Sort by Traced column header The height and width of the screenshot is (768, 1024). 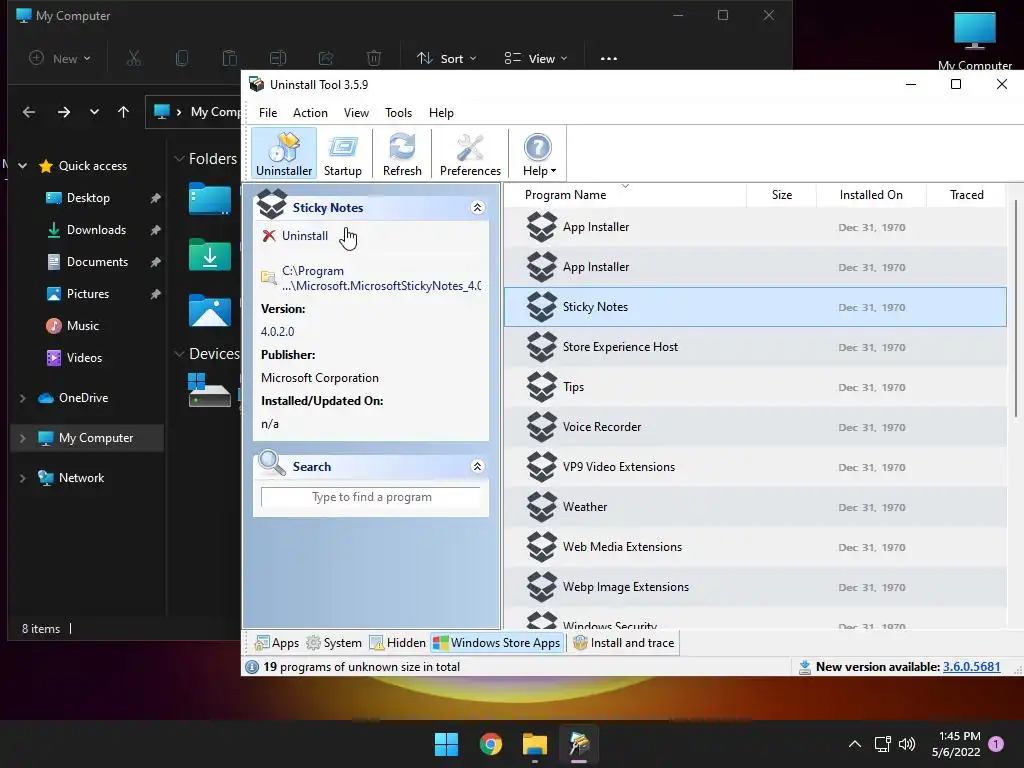(x=967, y=195)
